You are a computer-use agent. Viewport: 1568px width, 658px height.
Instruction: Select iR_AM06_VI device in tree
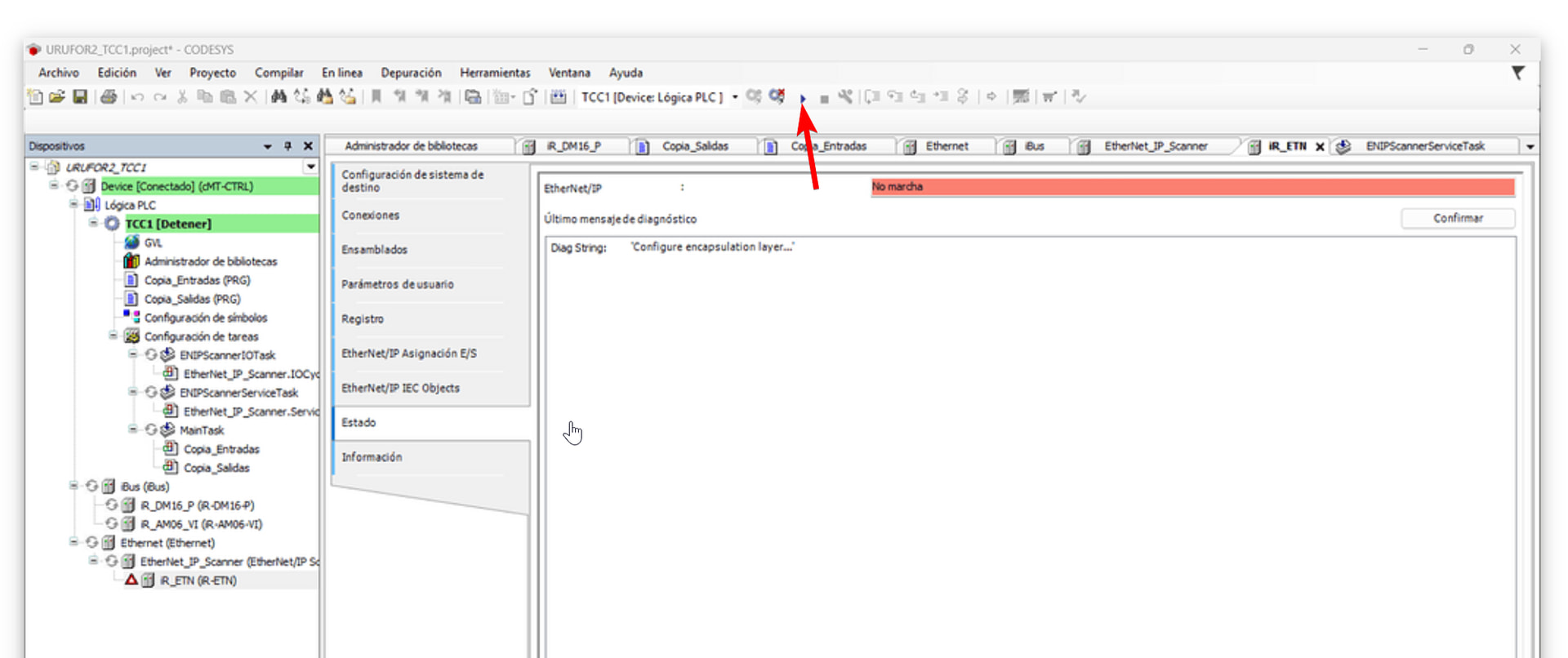[201, 524]
